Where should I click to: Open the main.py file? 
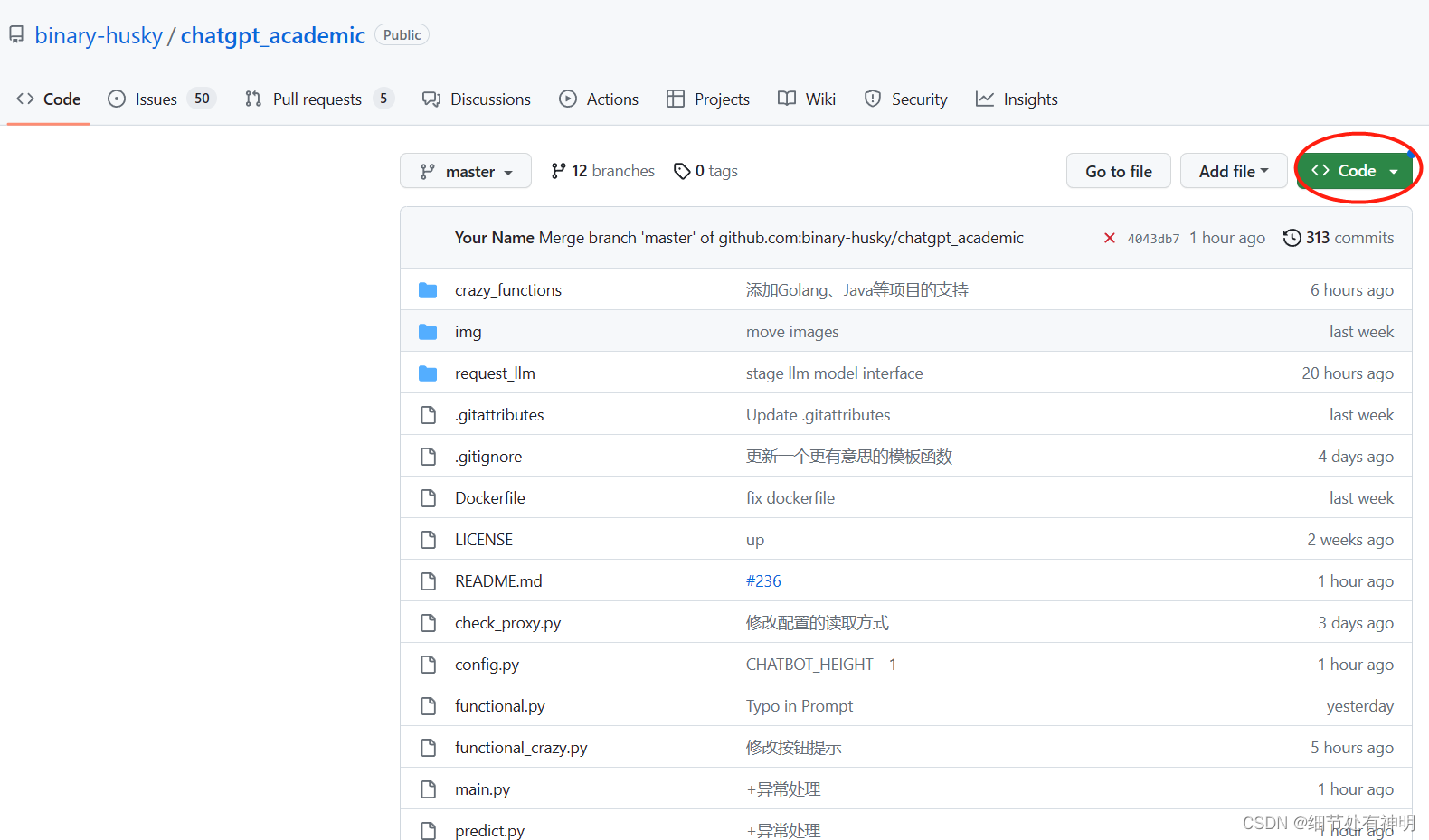click(482, 789)
